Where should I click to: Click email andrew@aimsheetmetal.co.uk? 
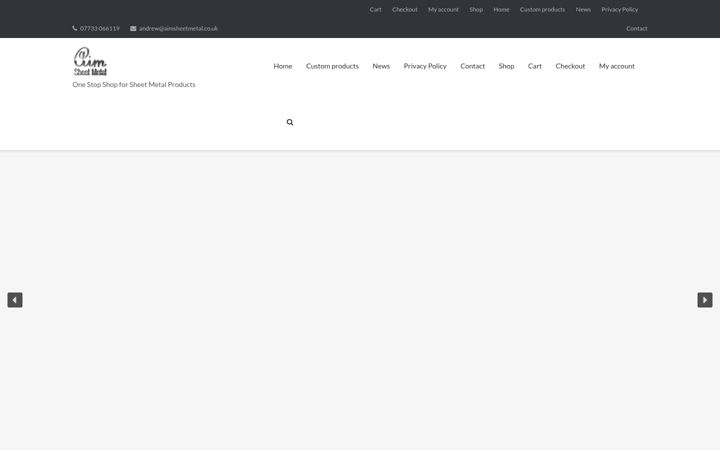pyautogui.click(x=178, y=28)
